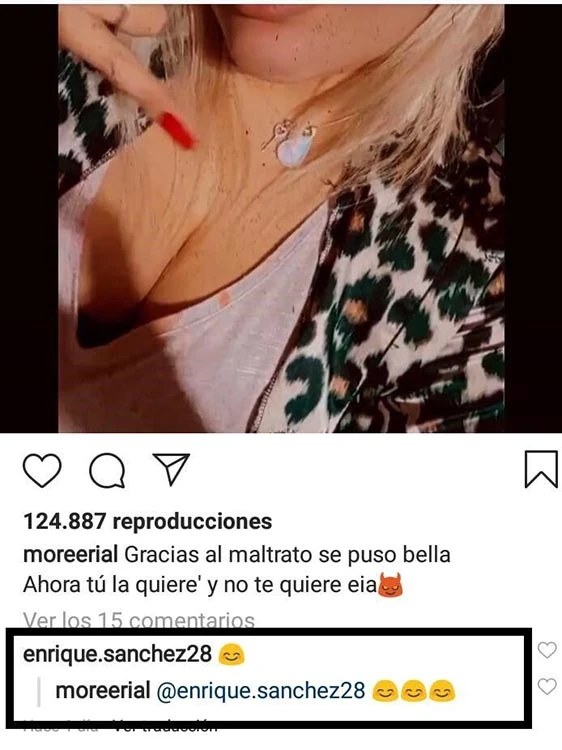562x750 pixels.
Task: Click the red devil emoji in caption
Action: click(x=391, y=585)
